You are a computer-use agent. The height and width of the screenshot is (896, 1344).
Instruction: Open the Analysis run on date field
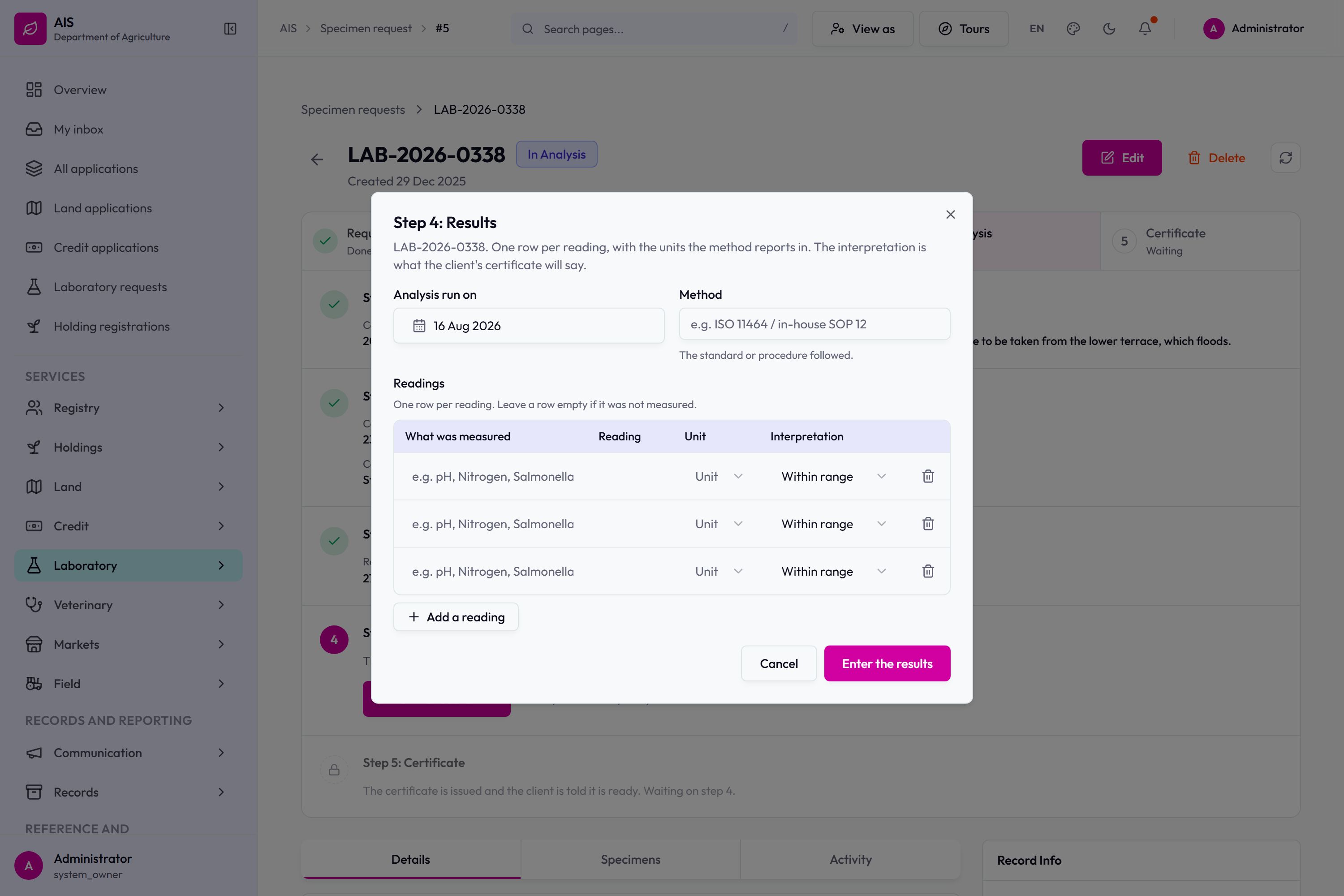529,326
